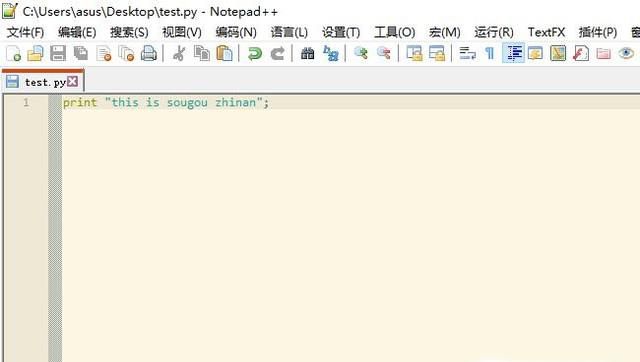The height and width of the screenshot is (362, 640).
Task: Click the Redo arrow icon
Action: tap(278, 53)
